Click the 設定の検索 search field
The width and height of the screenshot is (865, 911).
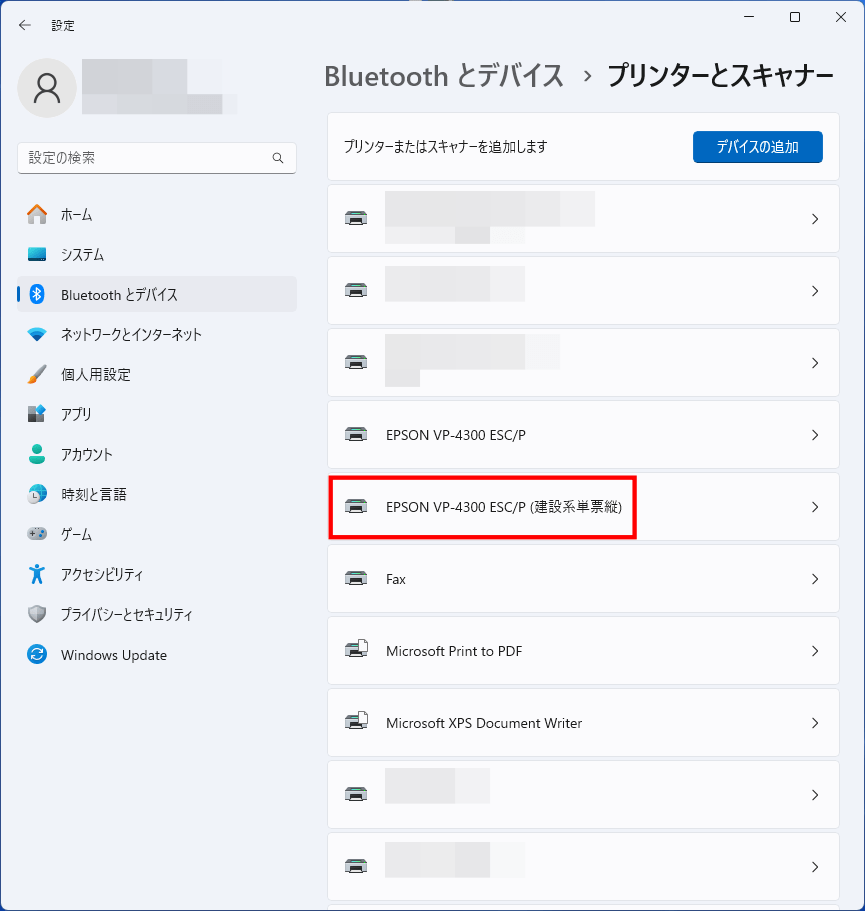(145, 158)
